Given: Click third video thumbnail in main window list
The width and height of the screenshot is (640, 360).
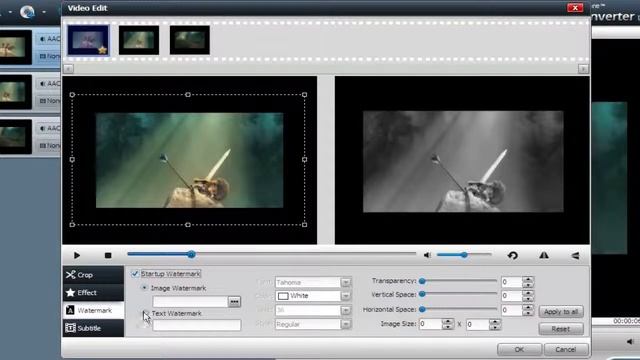Looking at the screenshot, I should tap(16, 137).
